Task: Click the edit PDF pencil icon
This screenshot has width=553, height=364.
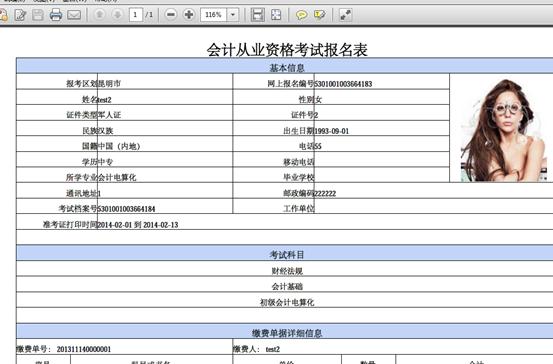Action: pyautogui.click(x=20, y=15)
